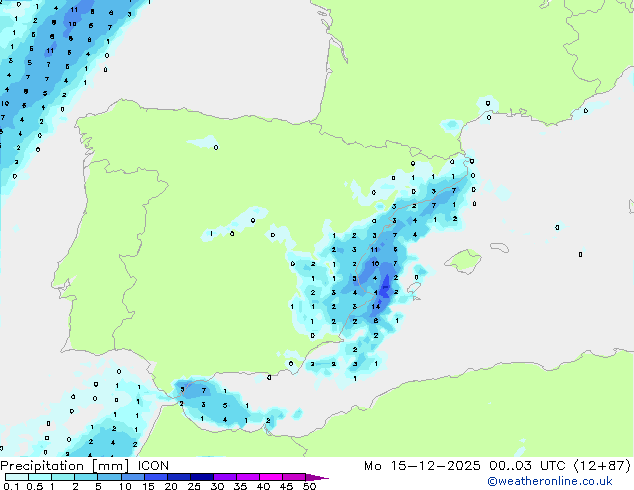Viewport: 634px width, 490px height.
Task: Select the 5–10 mm light blue legend swatch
Action: click(x=109, y=477)
